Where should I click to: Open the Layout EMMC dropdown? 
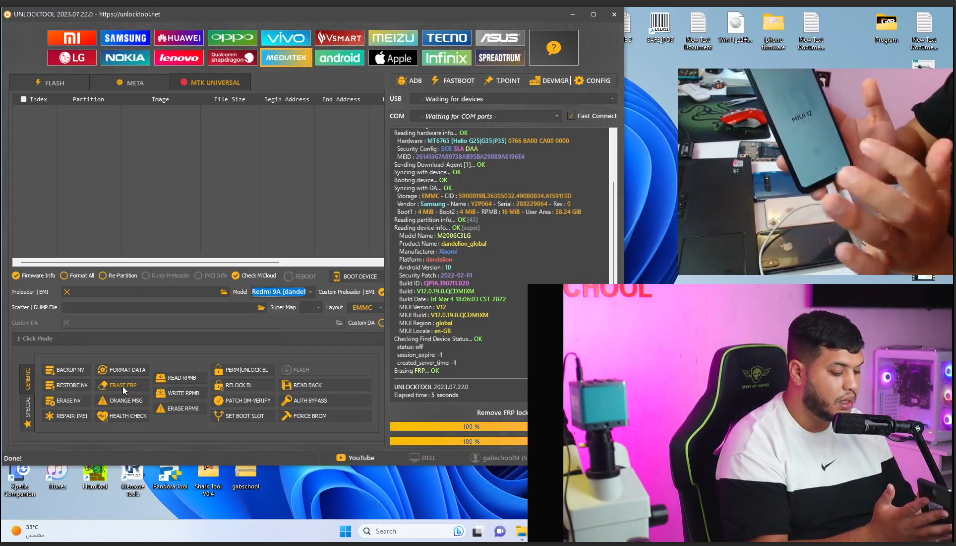click(365, 308)
